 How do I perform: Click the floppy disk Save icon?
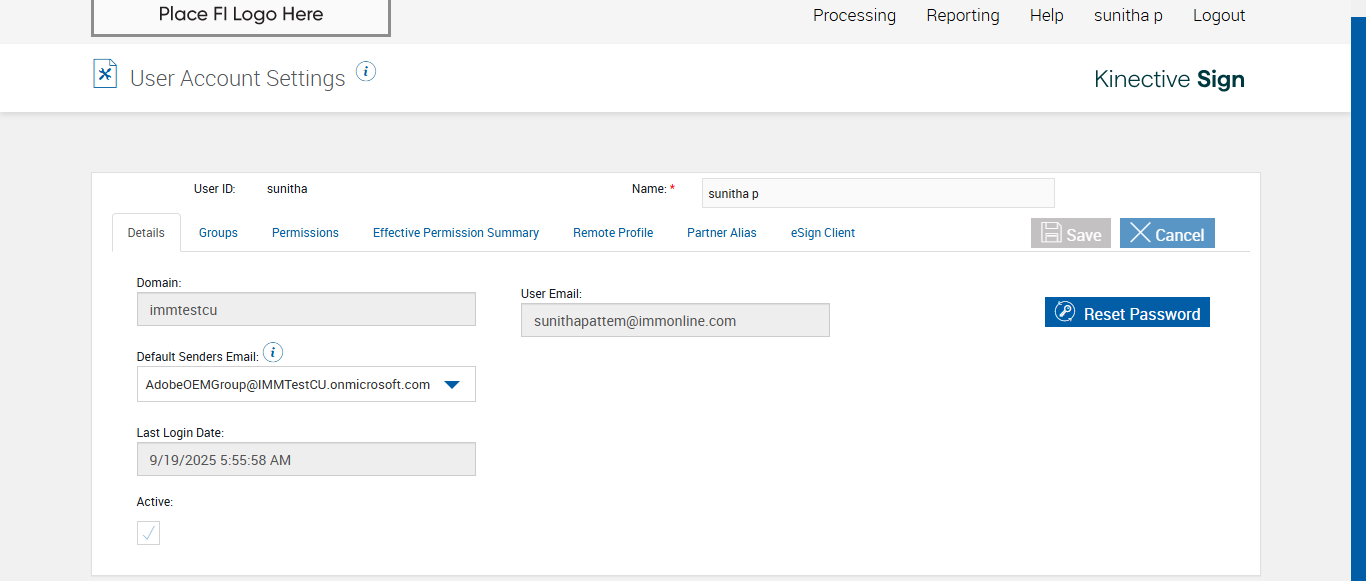[1051, 234]
